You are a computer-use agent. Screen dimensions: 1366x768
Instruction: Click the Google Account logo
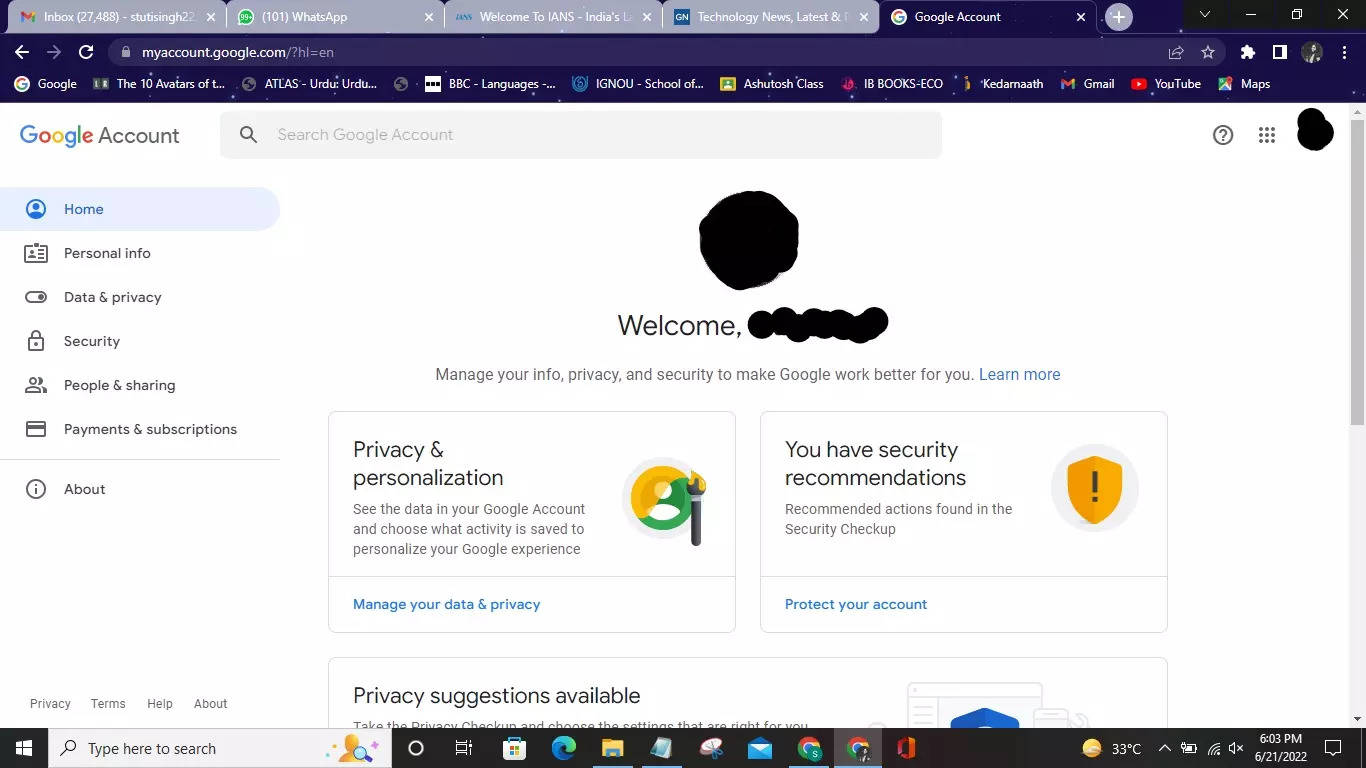[99, 135]
